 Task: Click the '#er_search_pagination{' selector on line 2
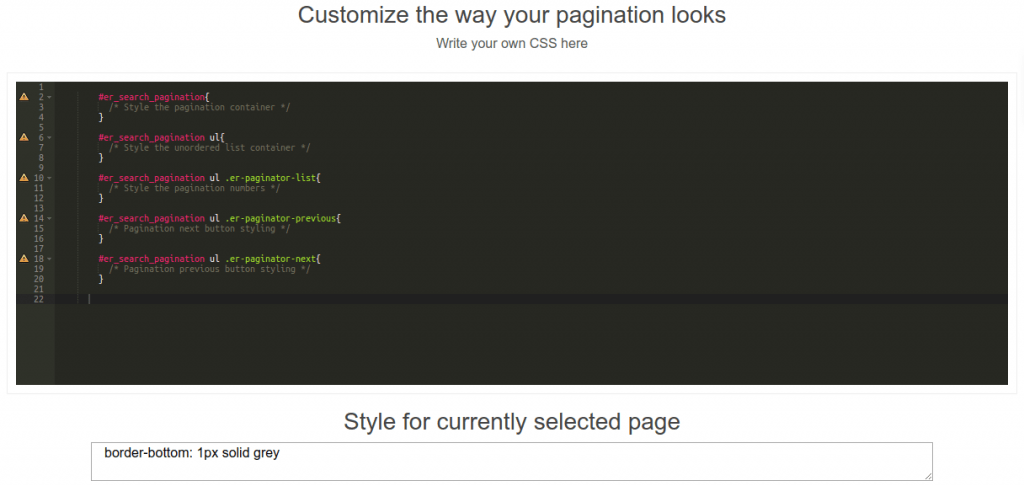click(x=154, y=97)
